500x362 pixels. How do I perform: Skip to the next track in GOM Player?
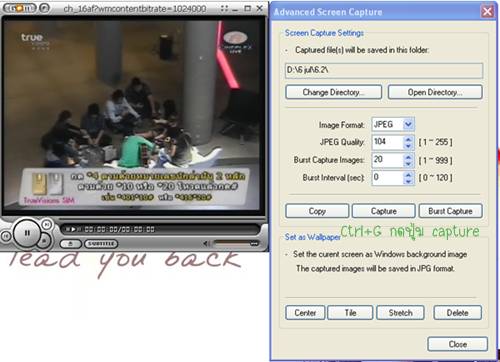coord(47,225)
